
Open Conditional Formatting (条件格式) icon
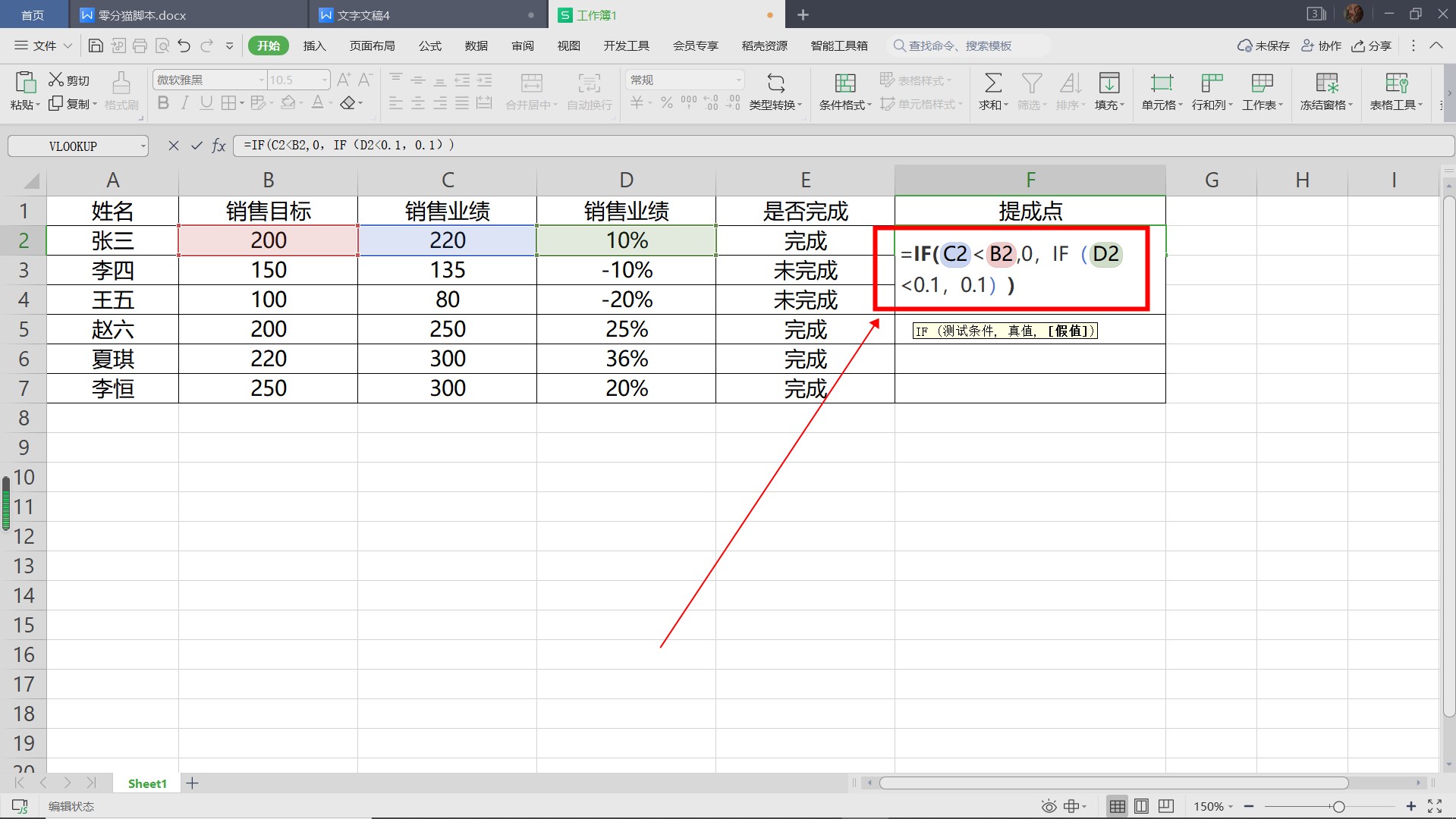[x=844, y=82]
